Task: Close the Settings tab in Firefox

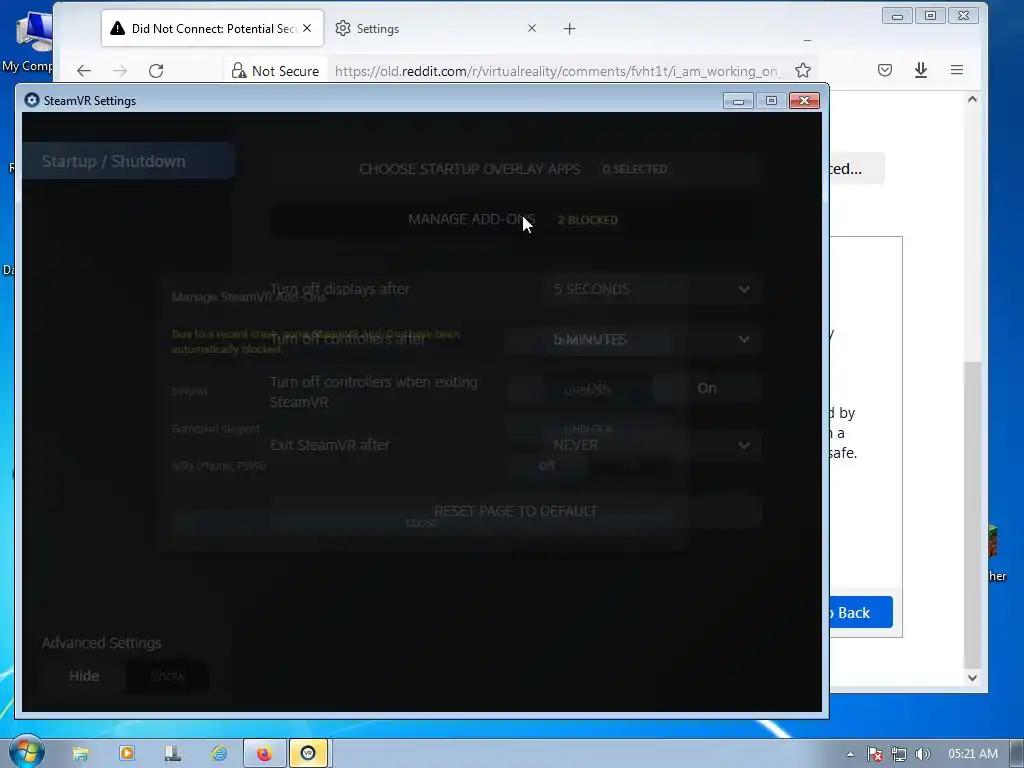Action: (532, 28)
